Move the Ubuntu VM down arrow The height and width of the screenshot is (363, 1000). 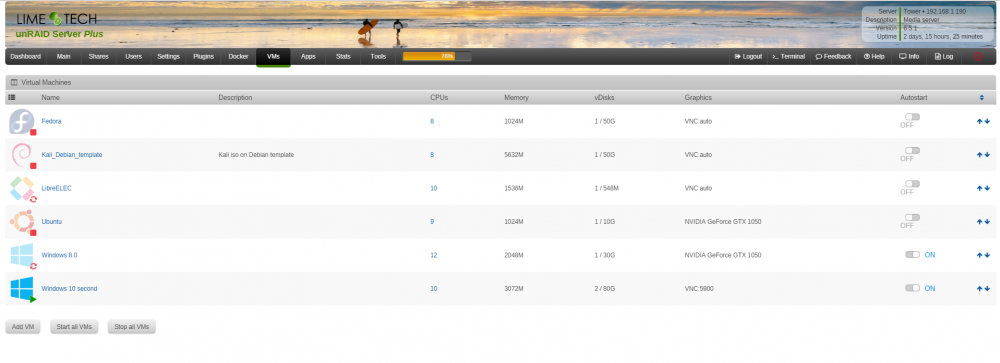point(987,221)
